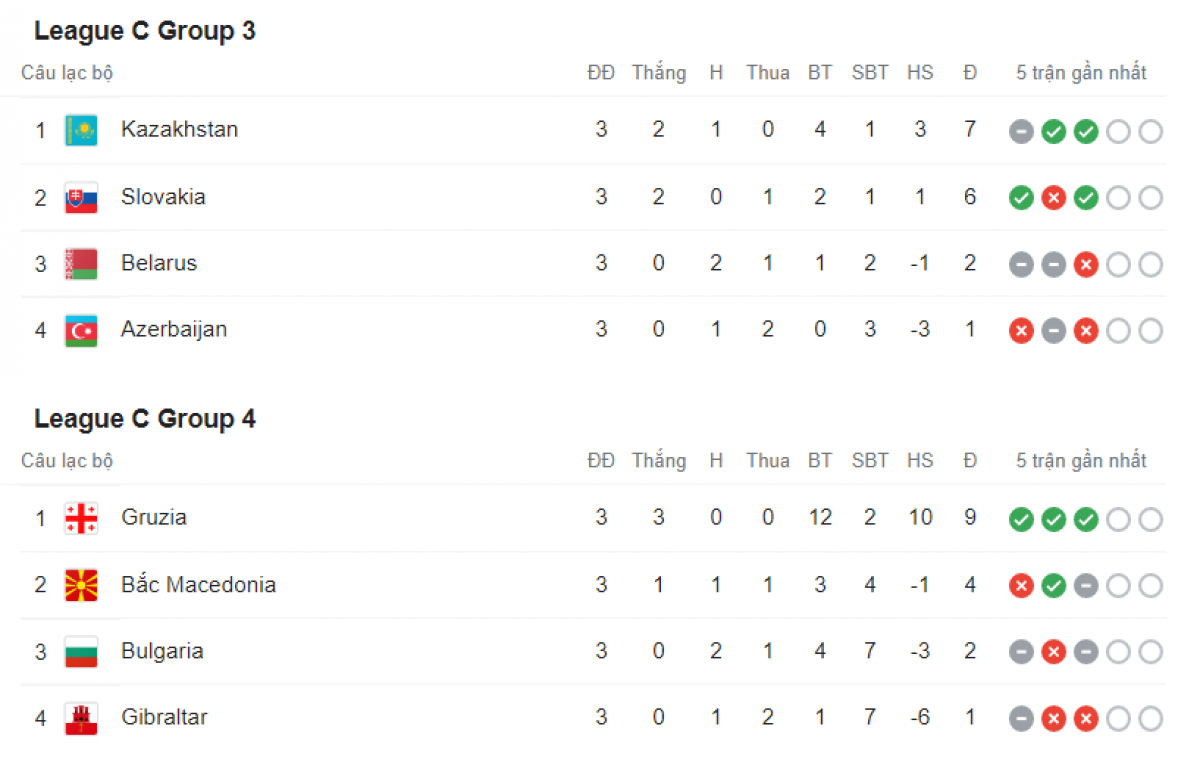Open the Bắc Macedonia team link

coord(198,584)
